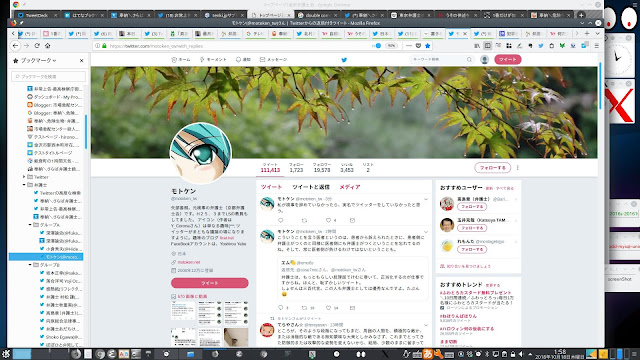
Task: Open #ハロウィン trend link
Action: 467,329
